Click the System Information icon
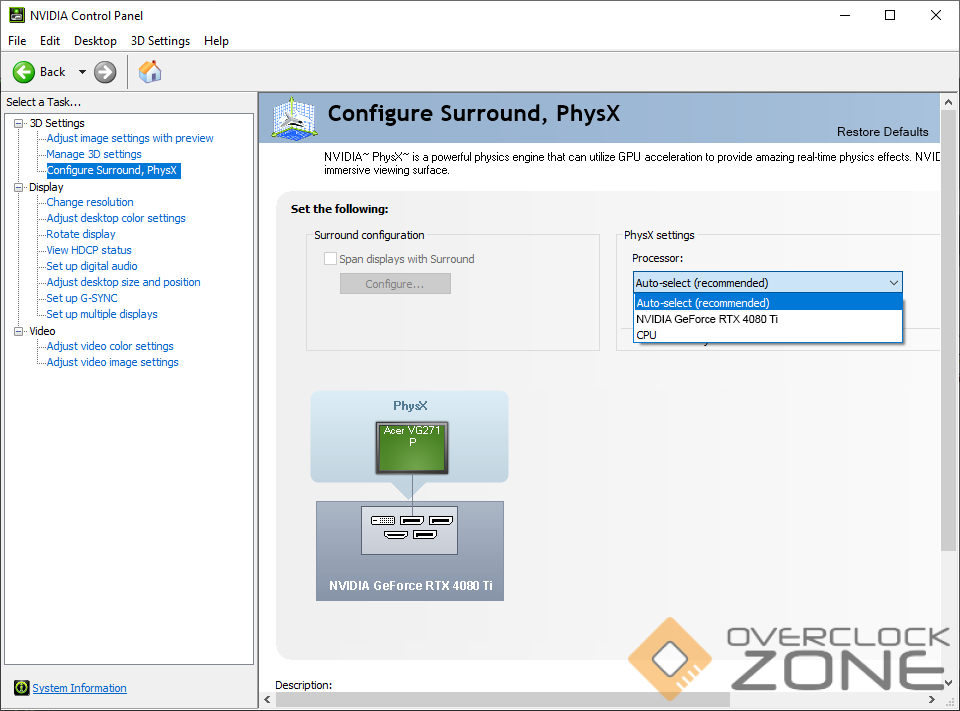 (22, 688)
